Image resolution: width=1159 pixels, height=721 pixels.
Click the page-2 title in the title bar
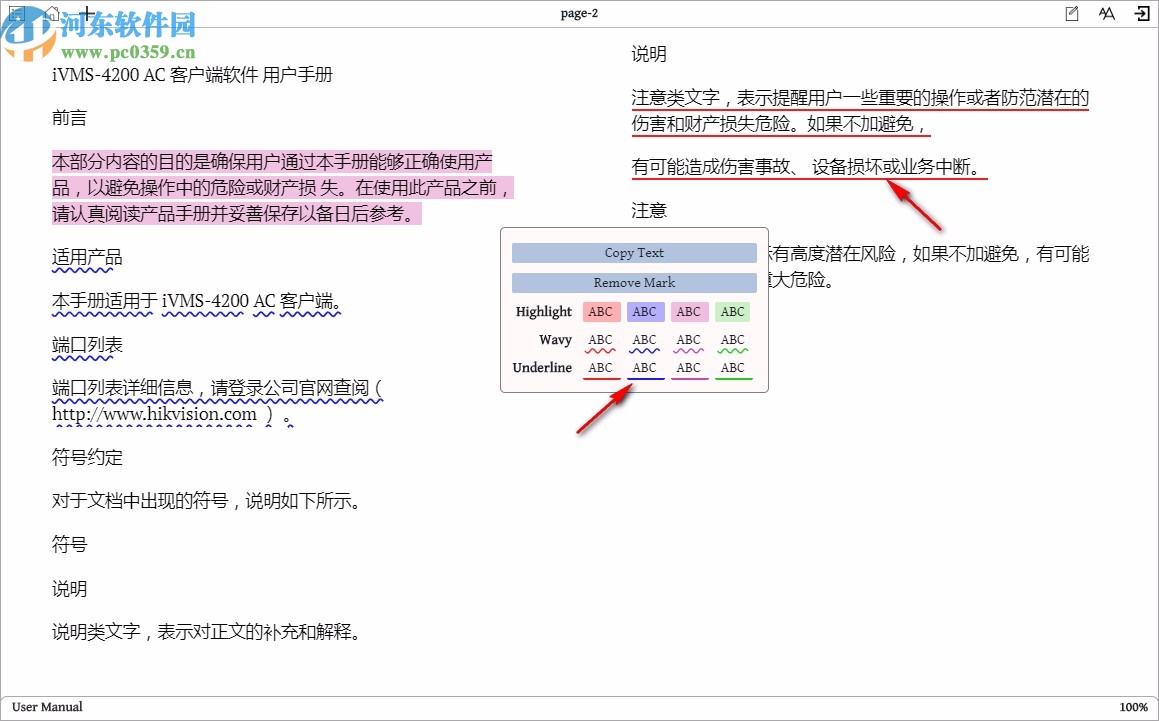[580, 13]
